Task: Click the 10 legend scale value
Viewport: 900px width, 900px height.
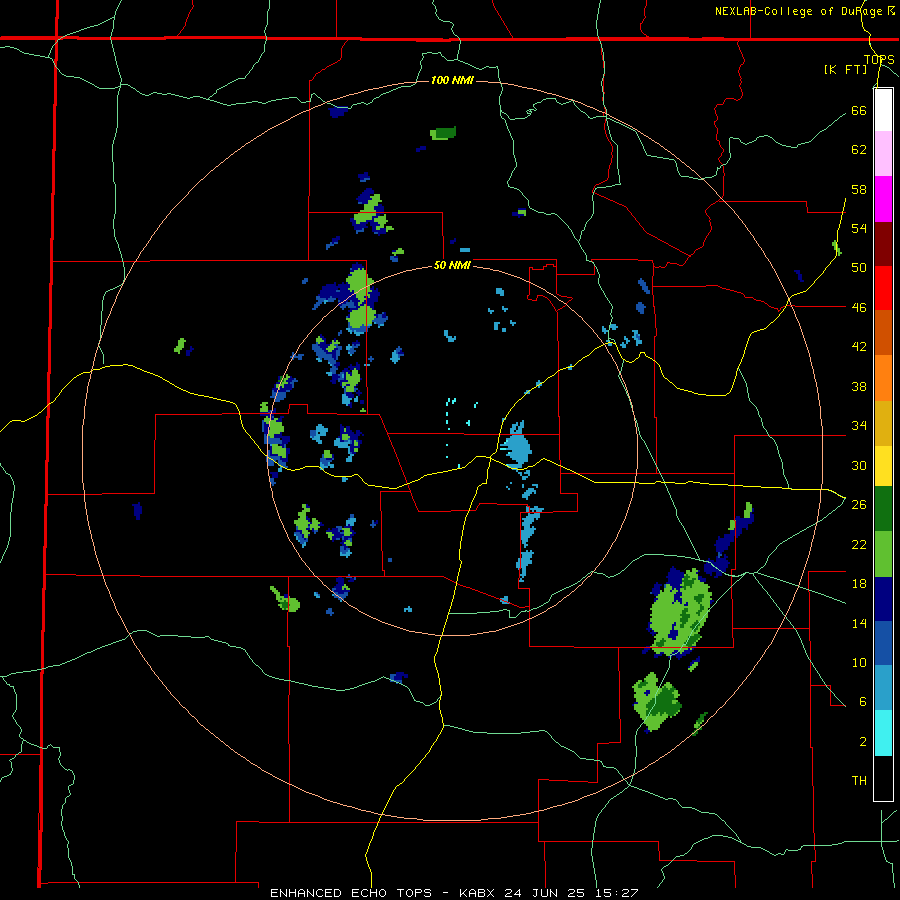Action: click(859, 663)
